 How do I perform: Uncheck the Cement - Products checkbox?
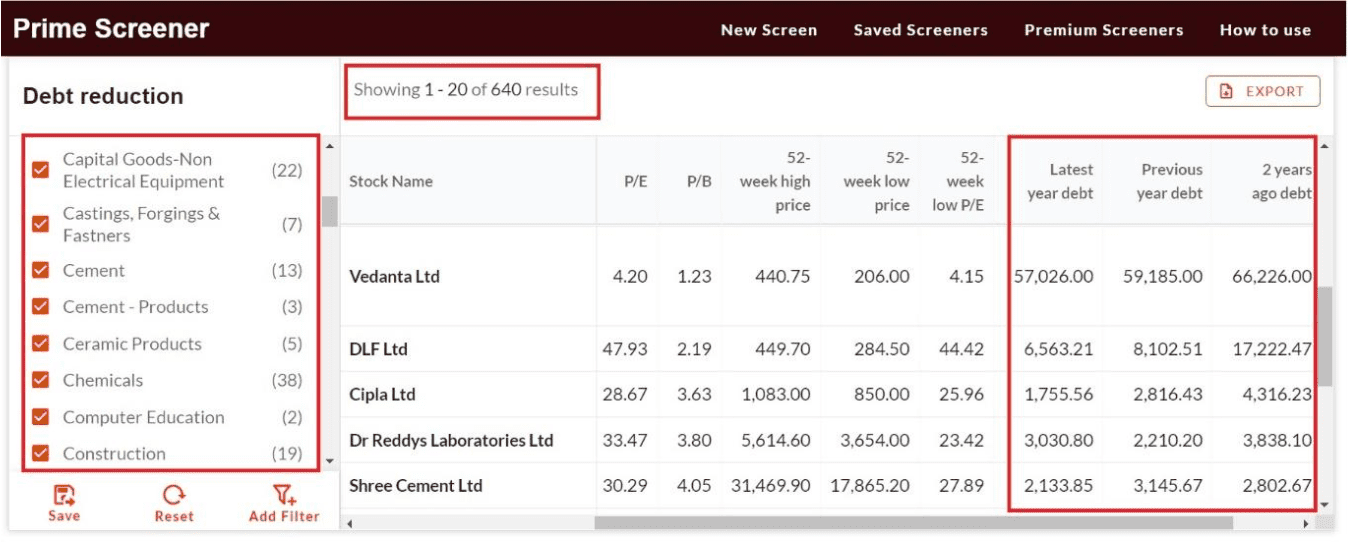click(x=41, y=307)
